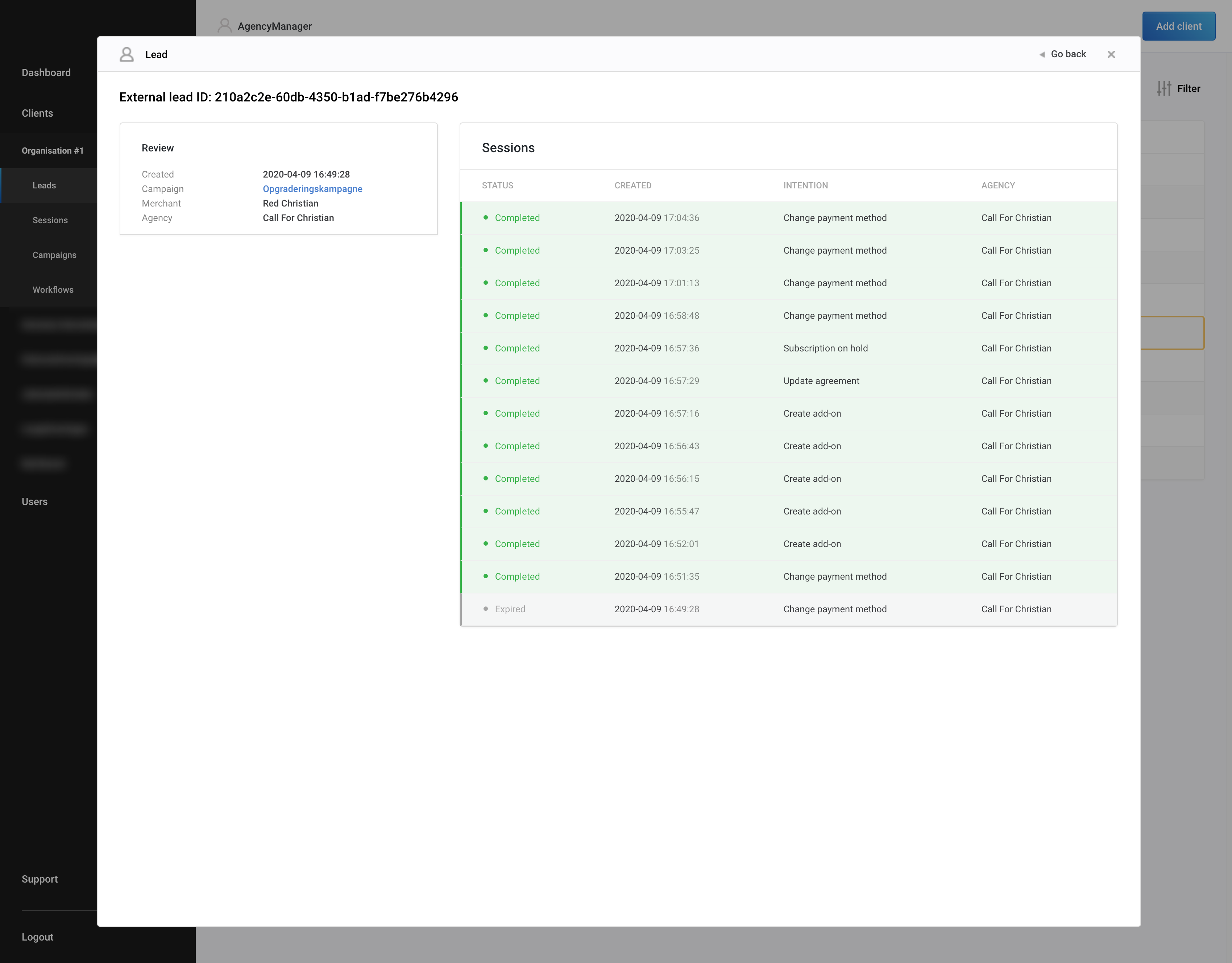Open session created 2020-04-09 16:56:43
This screenshot has width=1232, height=963.
click(x=789, y=446)
